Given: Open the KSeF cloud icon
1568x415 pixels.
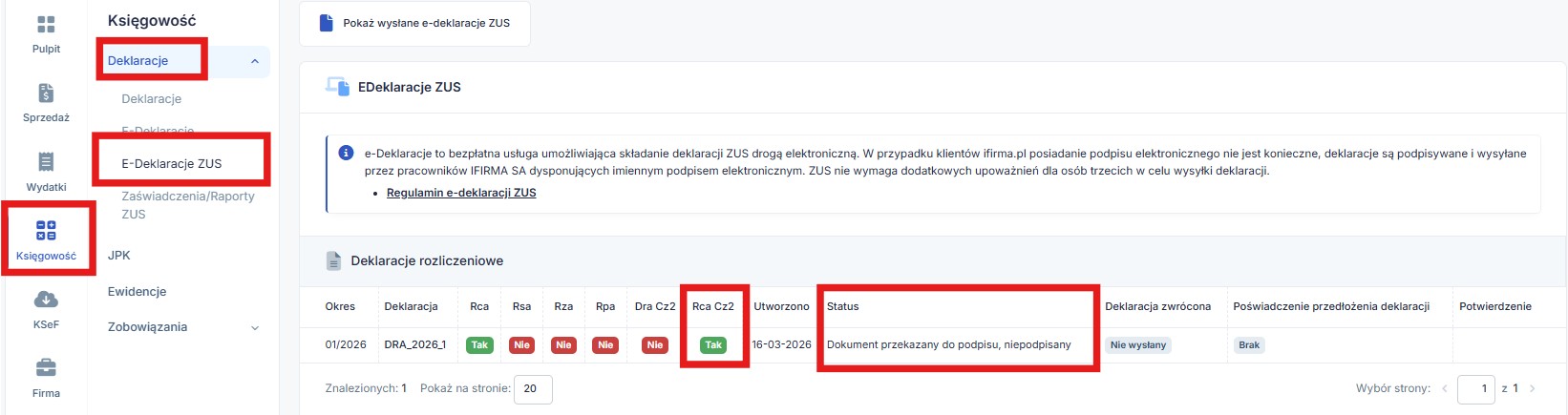Looking at the screenshot, I should click(46, 300).
